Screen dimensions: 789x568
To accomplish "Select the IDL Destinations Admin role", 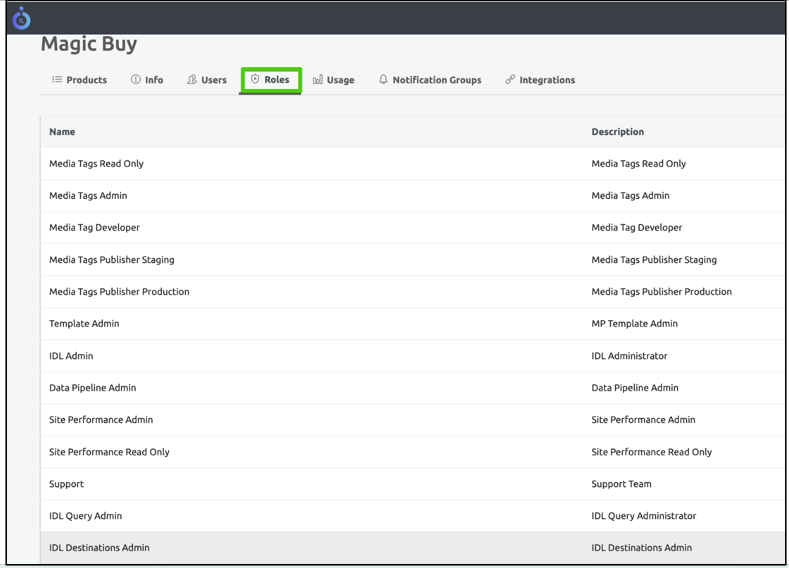I will point(99,548).
